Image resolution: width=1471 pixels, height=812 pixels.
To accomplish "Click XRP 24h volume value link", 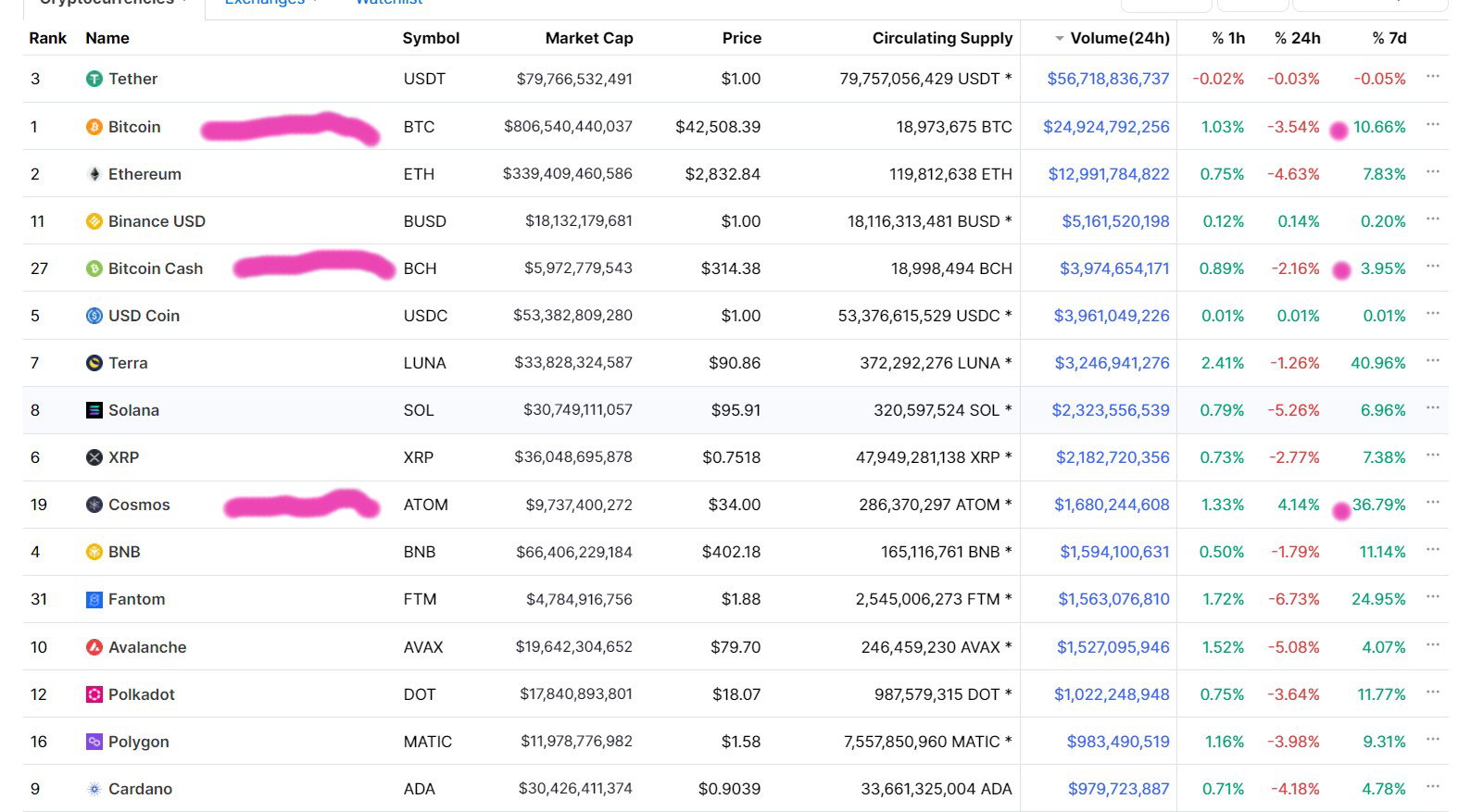I will [1113, 457].
